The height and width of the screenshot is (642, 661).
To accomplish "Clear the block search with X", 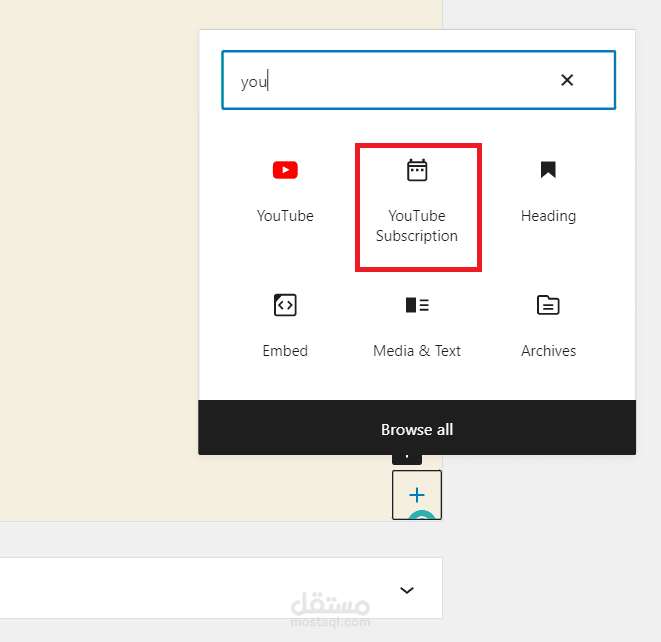I will click(567, 80).
